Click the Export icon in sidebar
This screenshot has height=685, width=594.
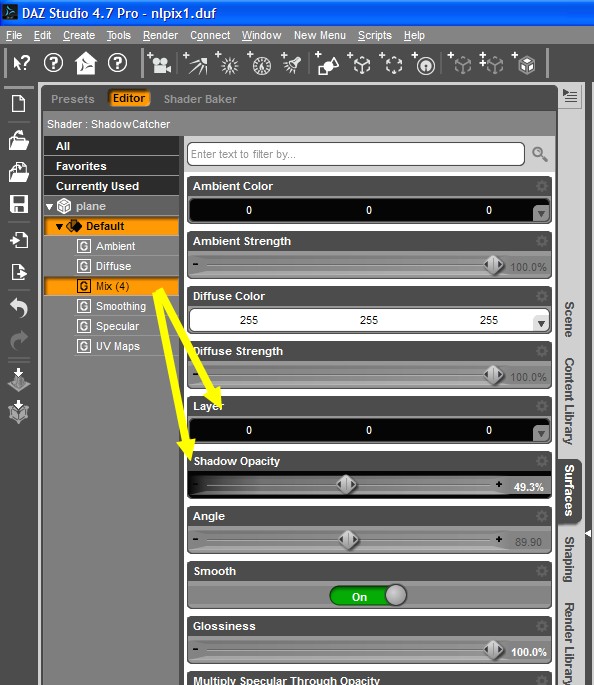tap(19, 272)
